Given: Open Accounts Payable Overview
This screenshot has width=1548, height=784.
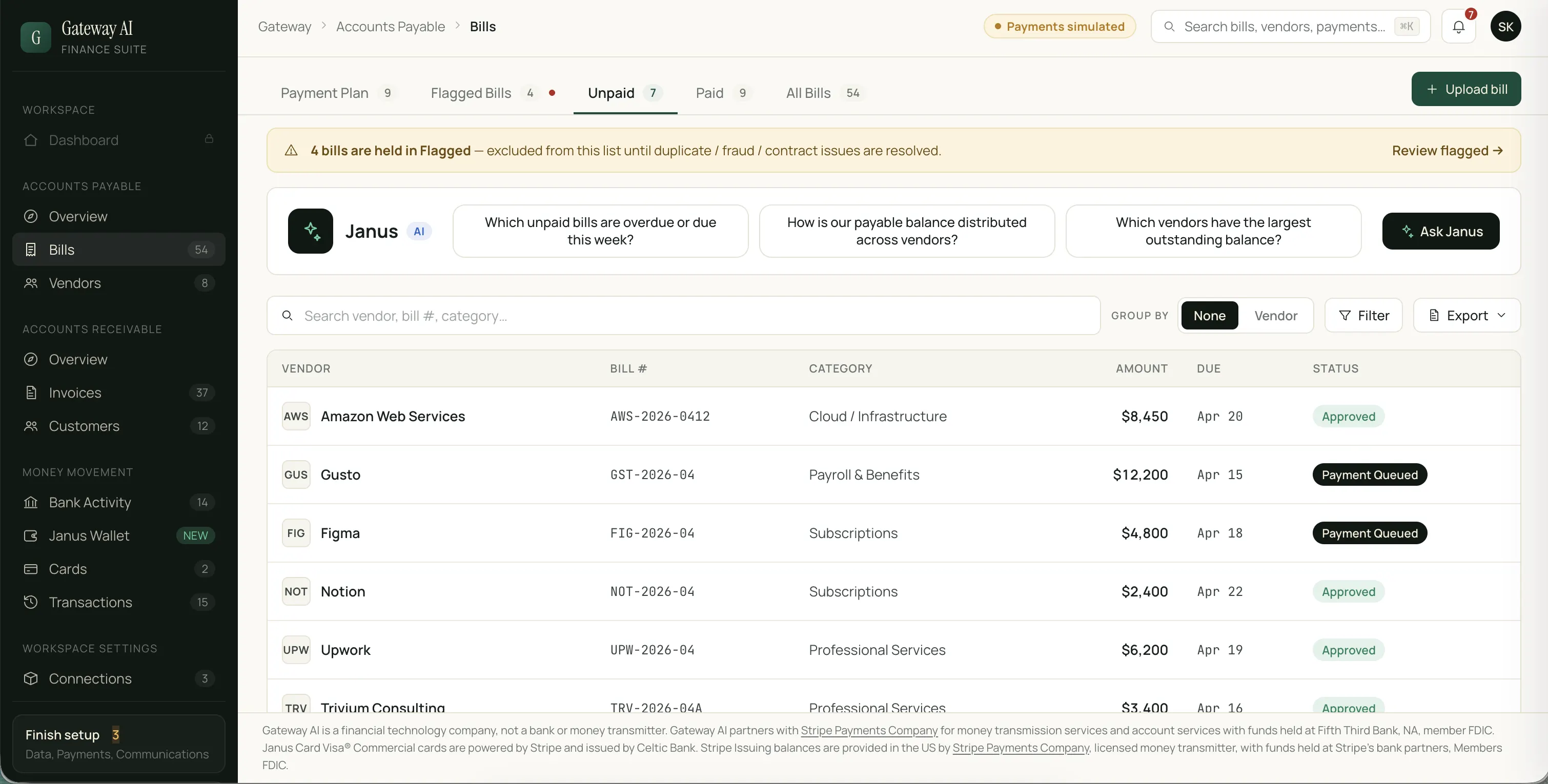Looking at the screenshot, I should click(118, 216).
